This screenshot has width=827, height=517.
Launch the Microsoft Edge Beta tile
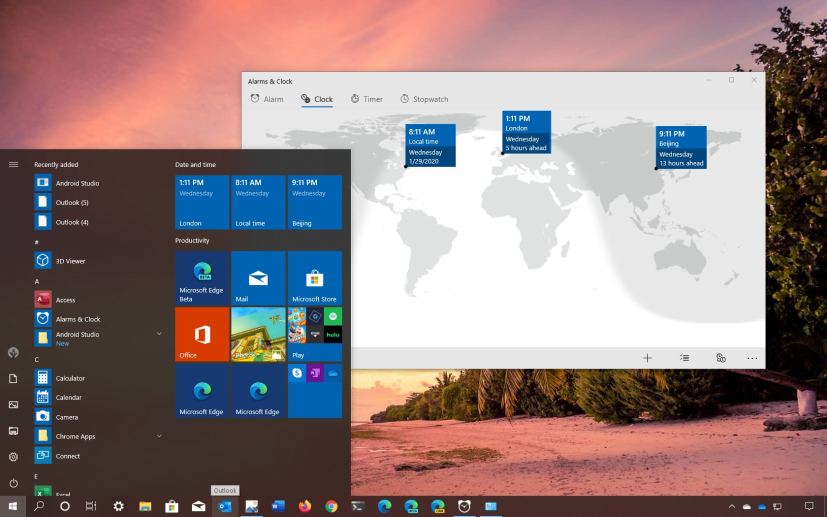tap(202, 279)
